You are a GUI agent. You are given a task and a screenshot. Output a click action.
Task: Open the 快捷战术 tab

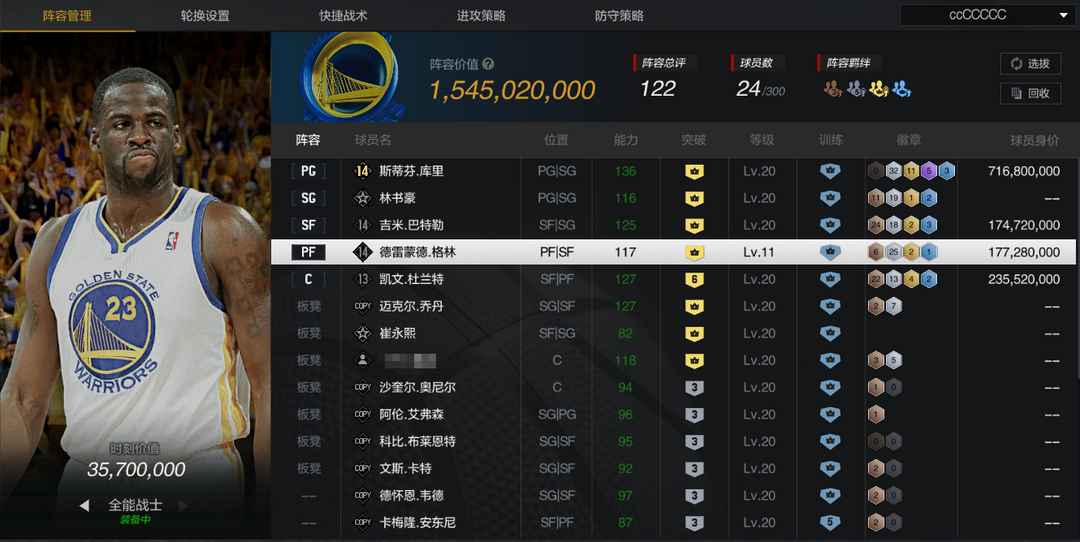point(343,15)
